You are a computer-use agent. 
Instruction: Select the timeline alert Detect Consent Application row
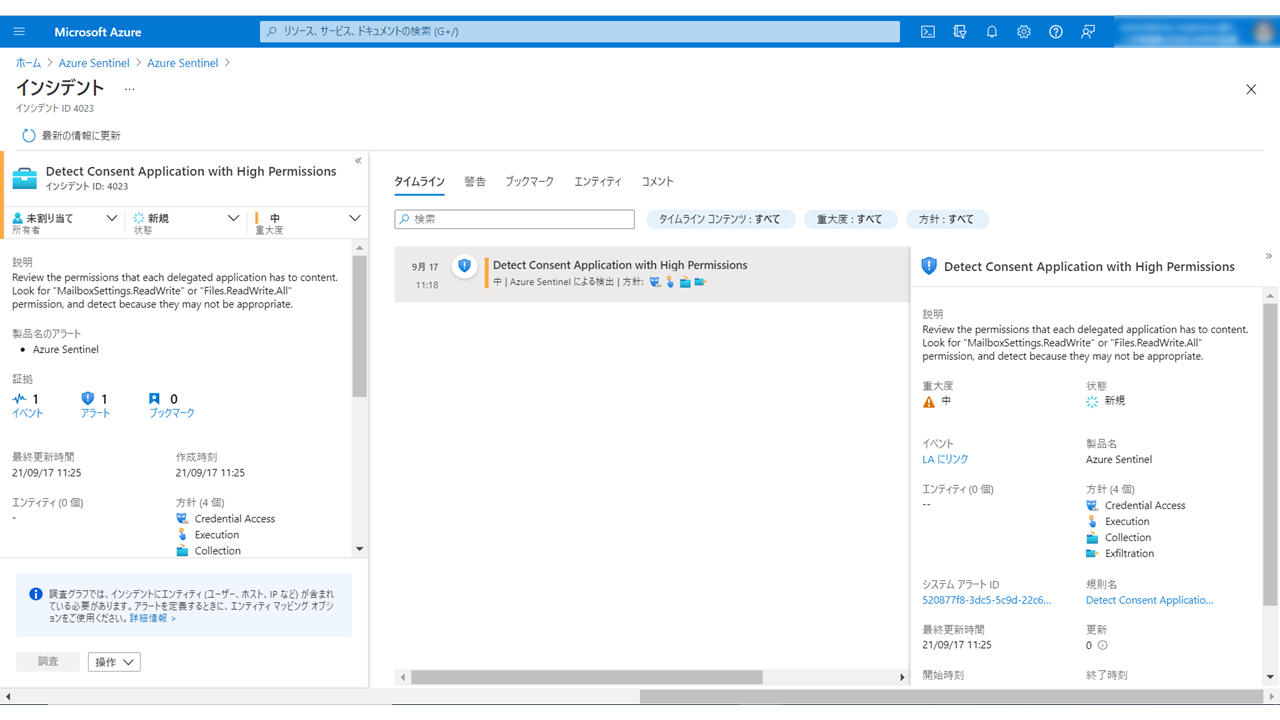652,274
